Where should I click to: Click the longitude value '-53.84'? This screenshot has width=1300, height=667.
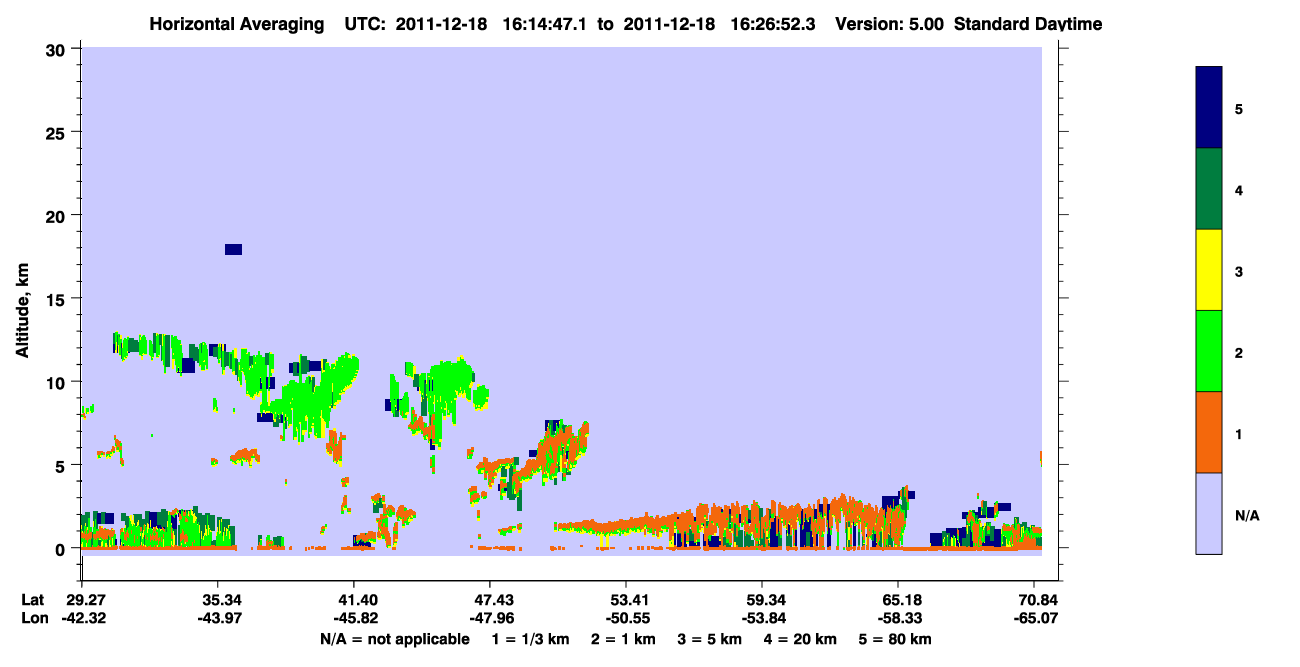point(762,618)
